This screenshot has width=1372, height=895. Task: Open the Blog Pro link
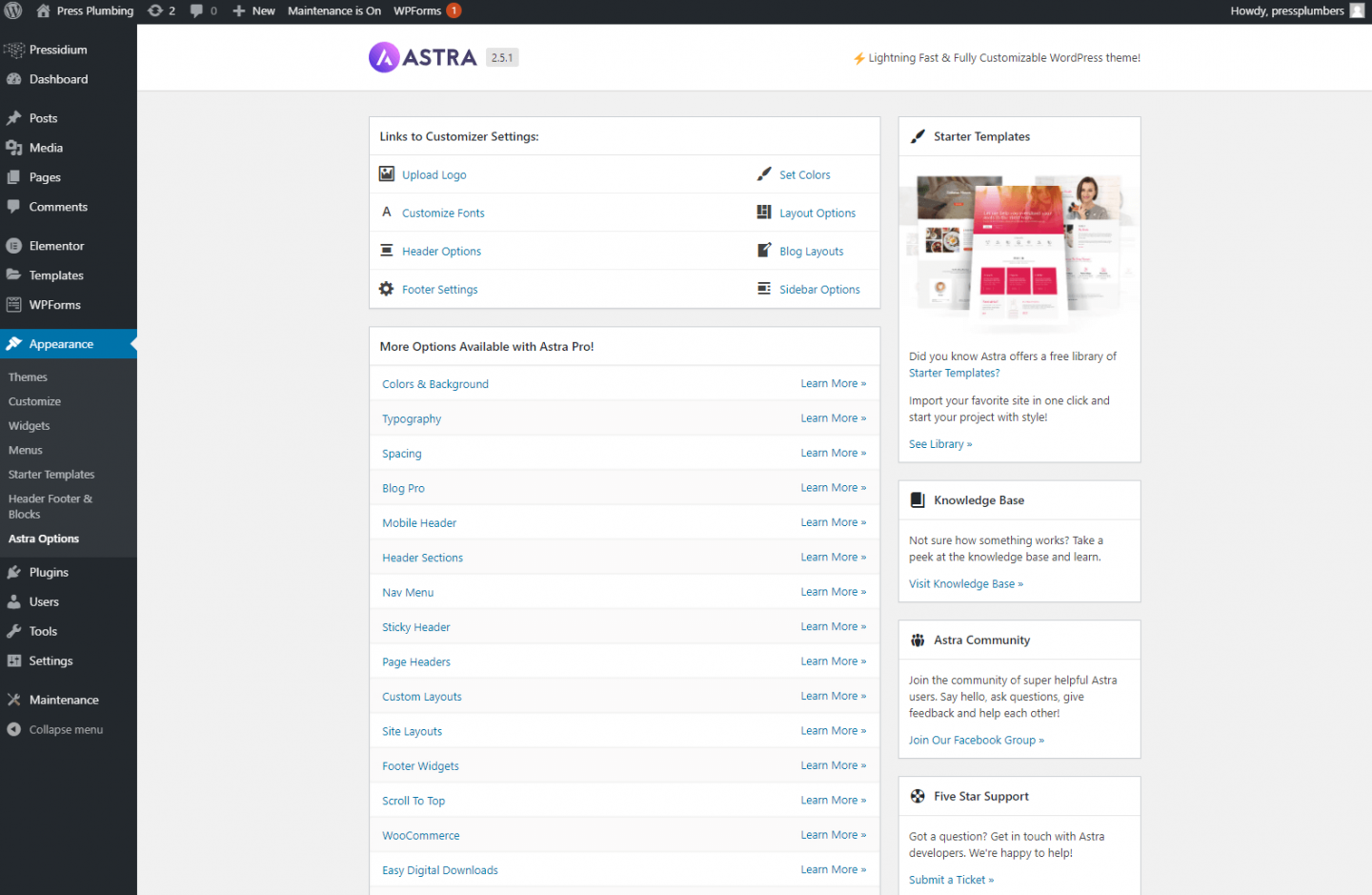pos(403,488)
